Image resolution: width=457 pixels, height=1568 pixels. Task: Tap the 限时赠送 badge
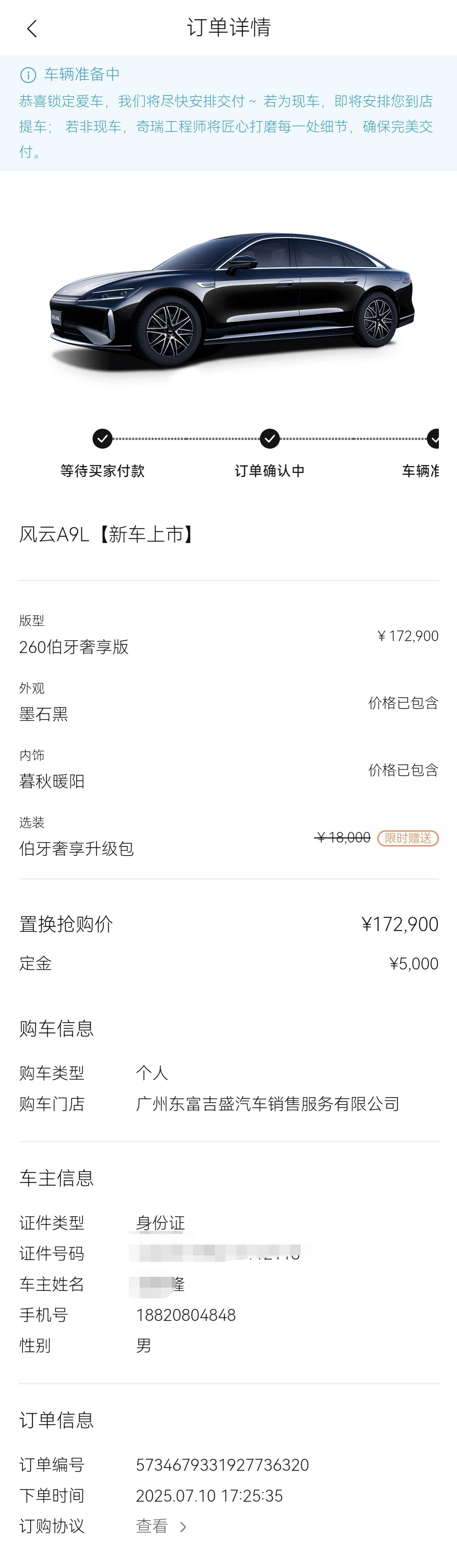[x=408, y=838]
